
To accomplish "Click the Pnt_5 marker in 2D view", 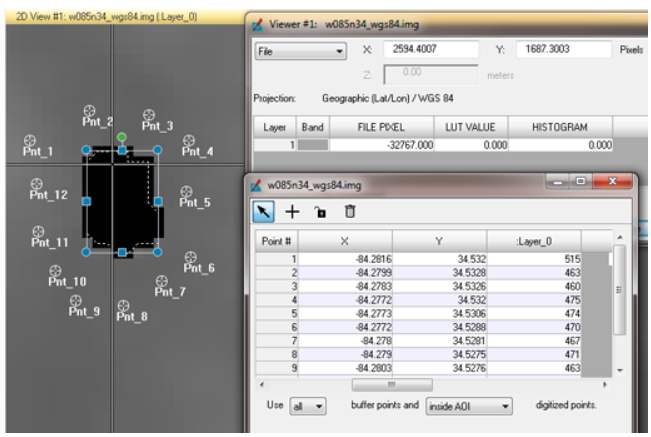I will point(186,191).
